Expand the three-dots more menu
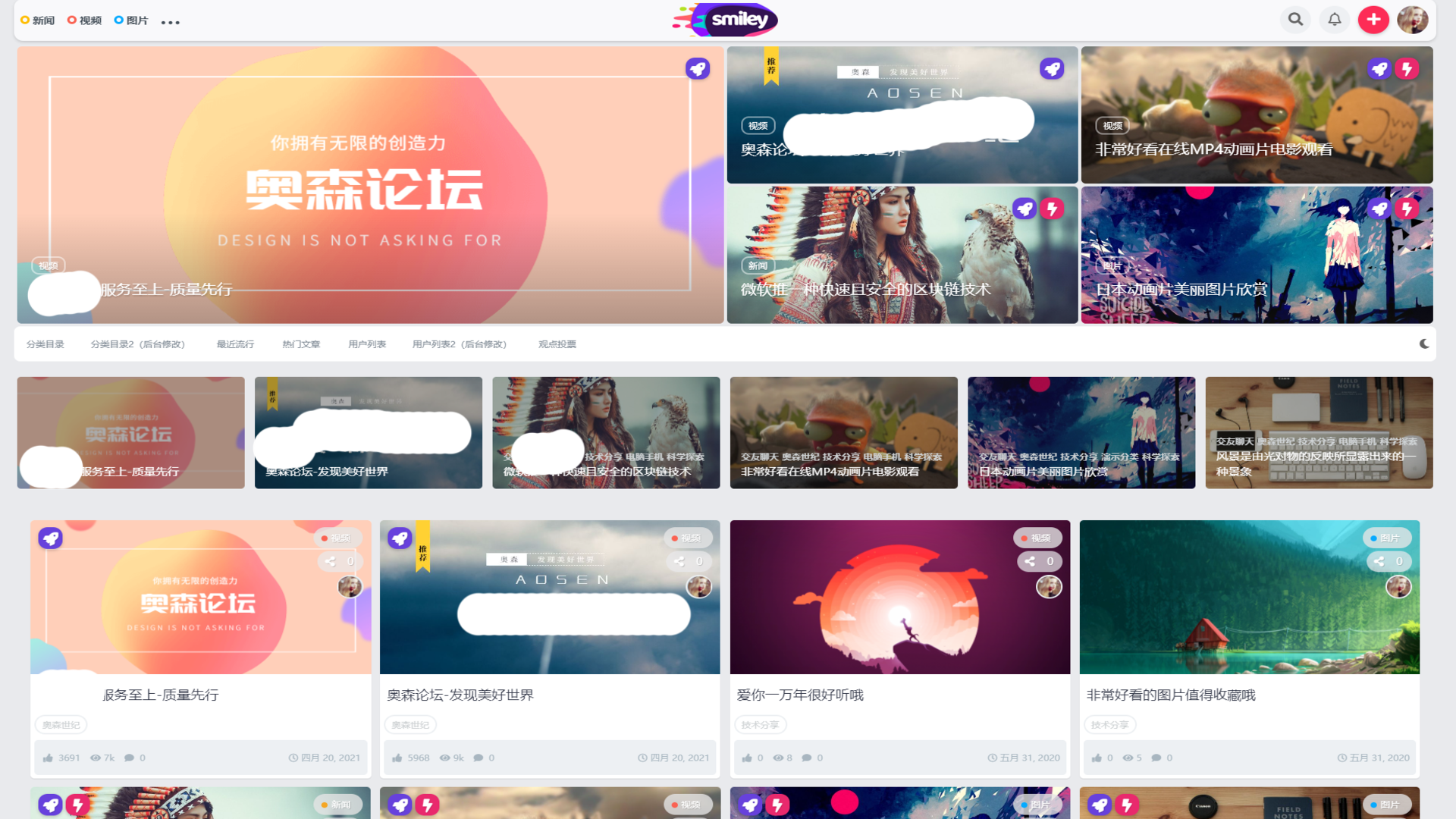Screen dimensions: 1456x819 pos(171,22)
